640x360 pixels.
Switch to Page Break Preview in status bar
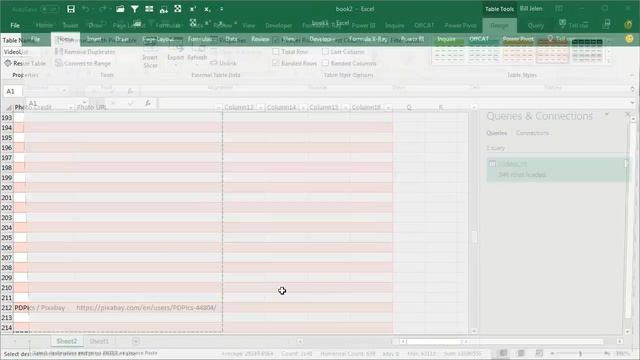(x=539, y=353)
